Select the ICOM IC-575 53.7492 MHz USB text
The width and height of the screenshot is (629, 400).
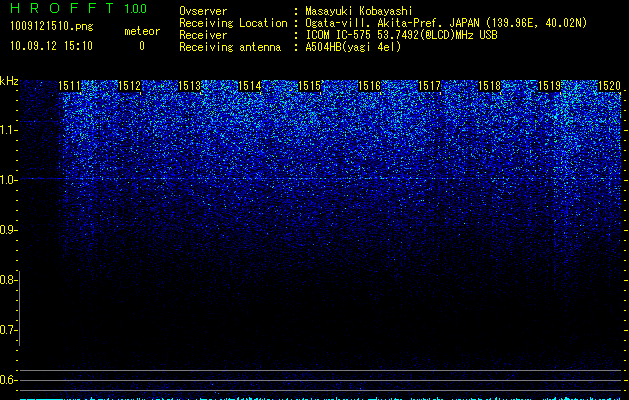401,35
